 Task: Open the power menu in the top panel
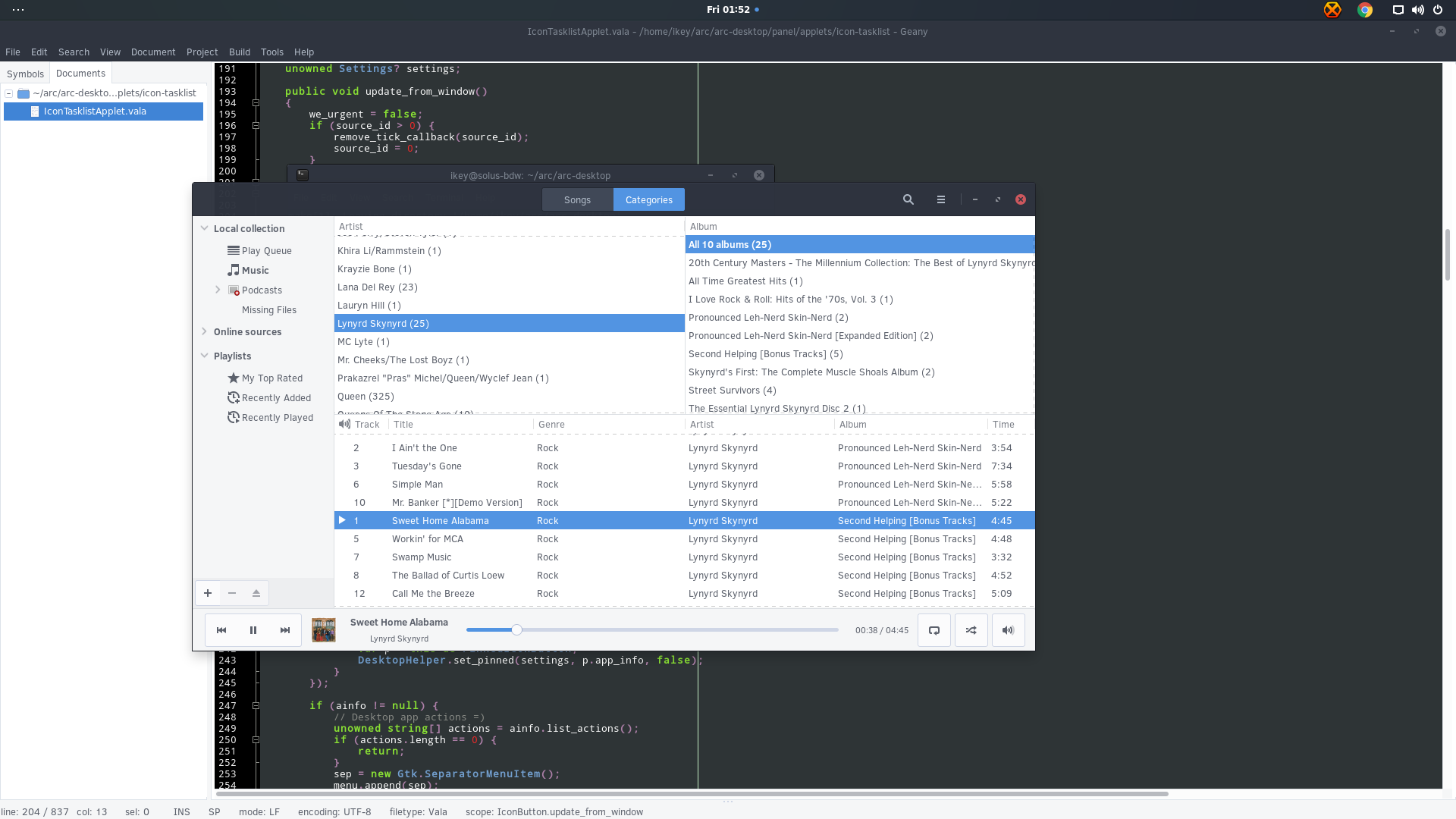point(1437,10)
